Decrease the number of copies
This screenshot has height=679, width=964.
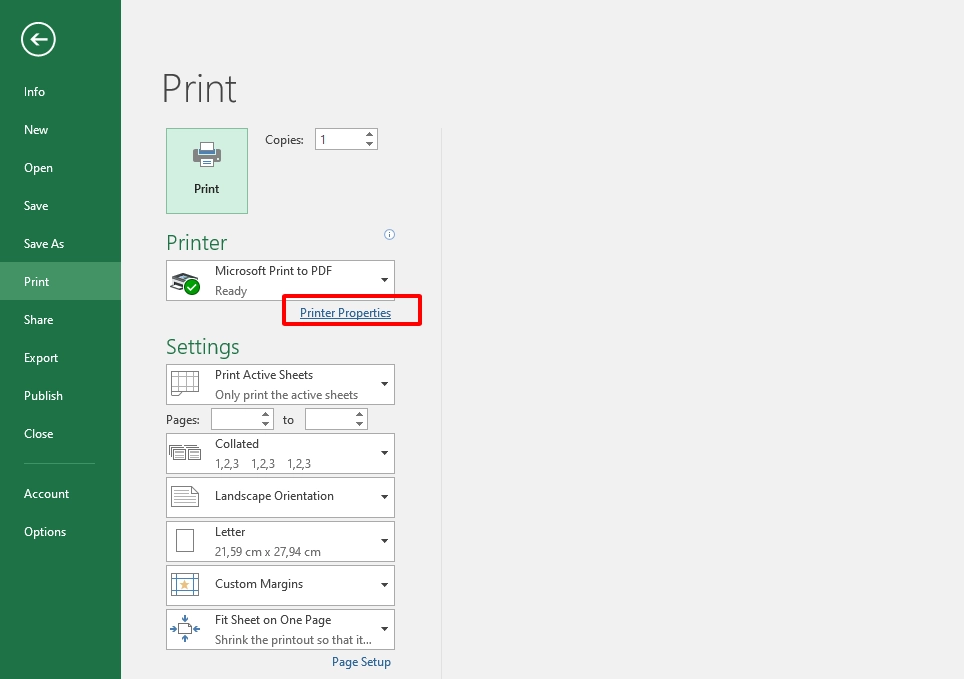pos(370,145)
